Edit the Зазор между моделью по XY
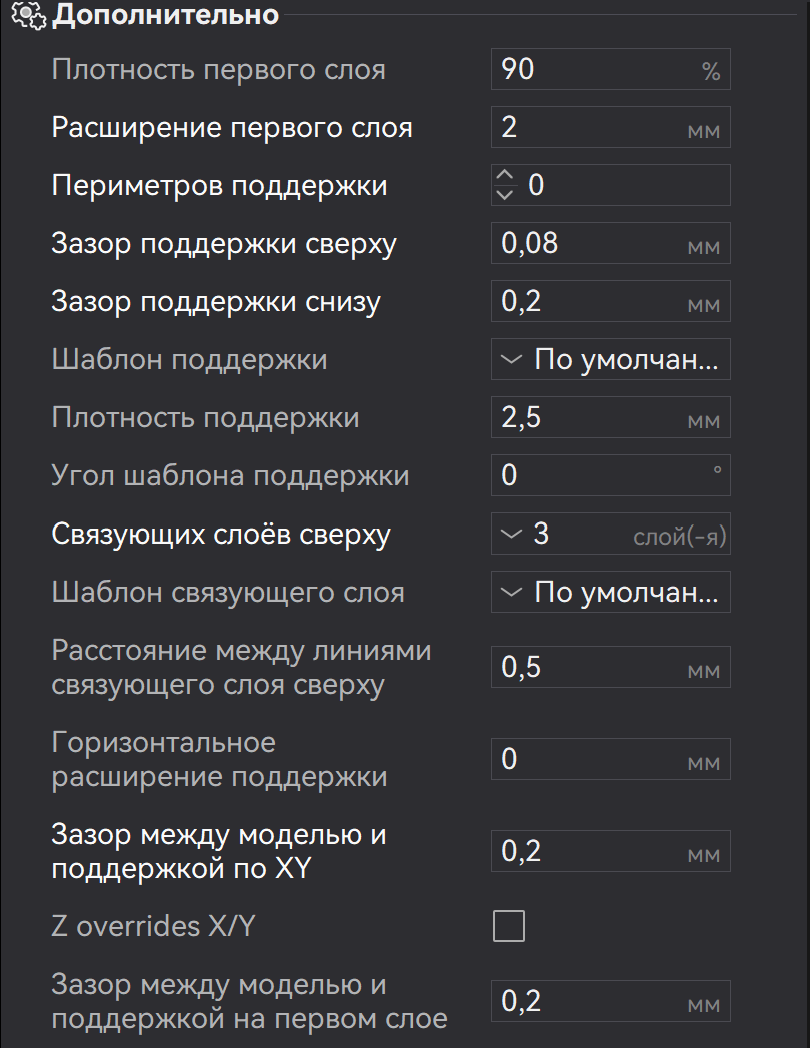810x1048 pixels. click(610, 851)
